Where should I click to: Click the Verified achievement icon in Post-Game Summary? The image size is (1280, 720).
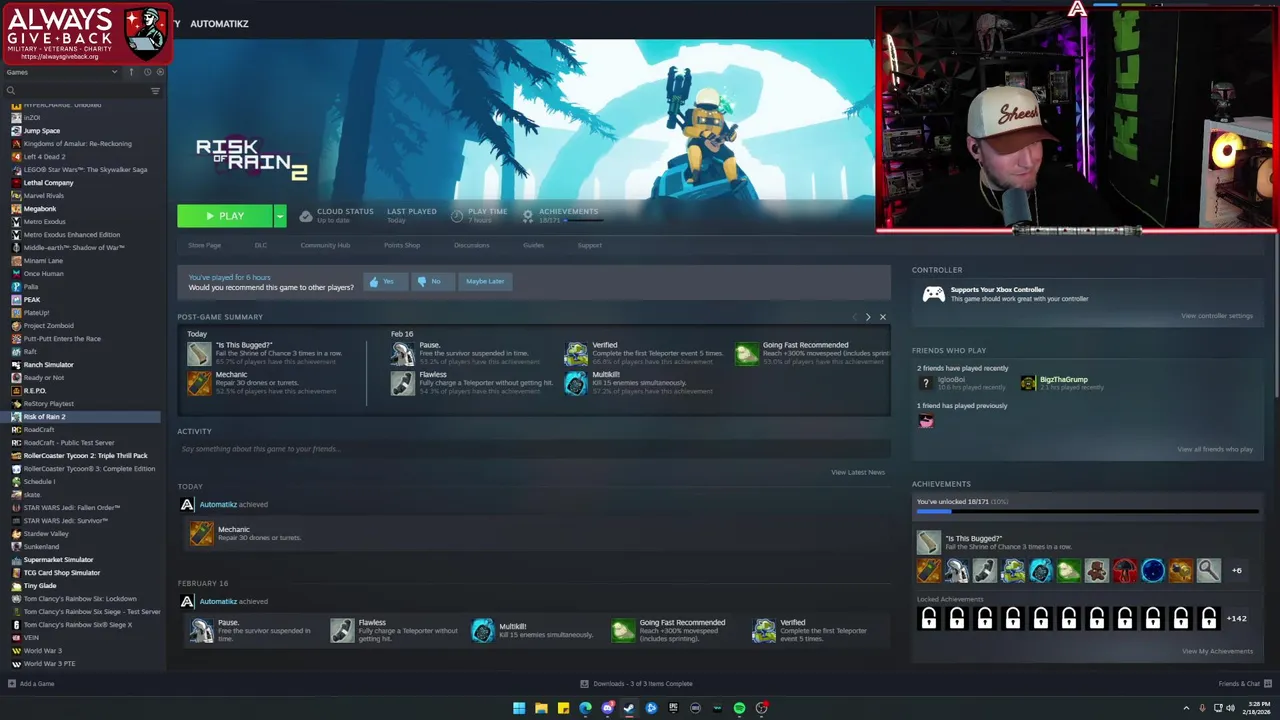pyautogui.click(x=576, y=353)
